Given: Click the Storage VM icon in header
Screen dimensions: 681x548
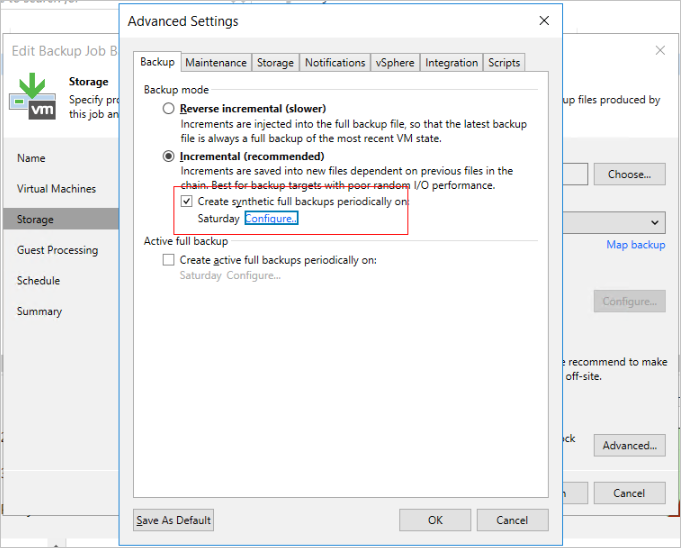Looking at the screenshot, I should click(32, 93).
